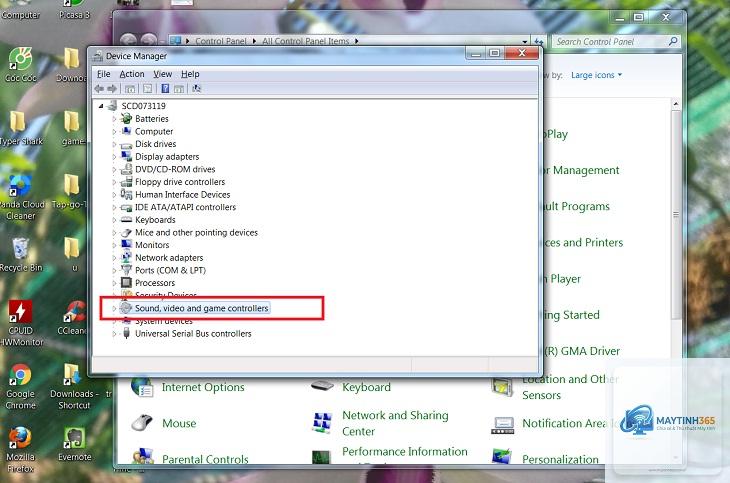Select the Human Interface Devices icon
The height and width of the screenshot is (483, 730).
point(126,194)
